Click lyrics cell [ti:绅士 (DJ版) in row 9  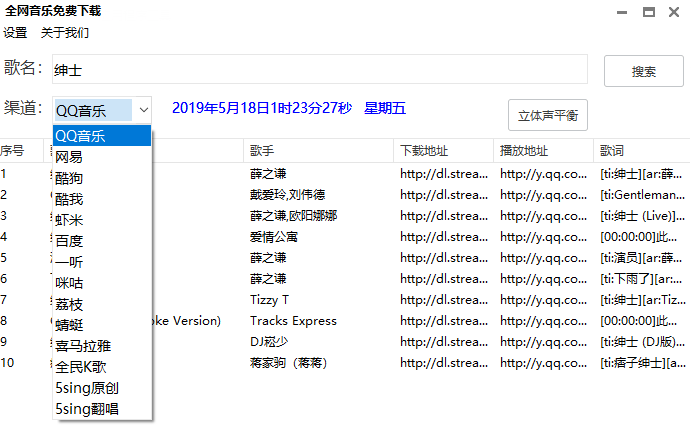point(643,342)
